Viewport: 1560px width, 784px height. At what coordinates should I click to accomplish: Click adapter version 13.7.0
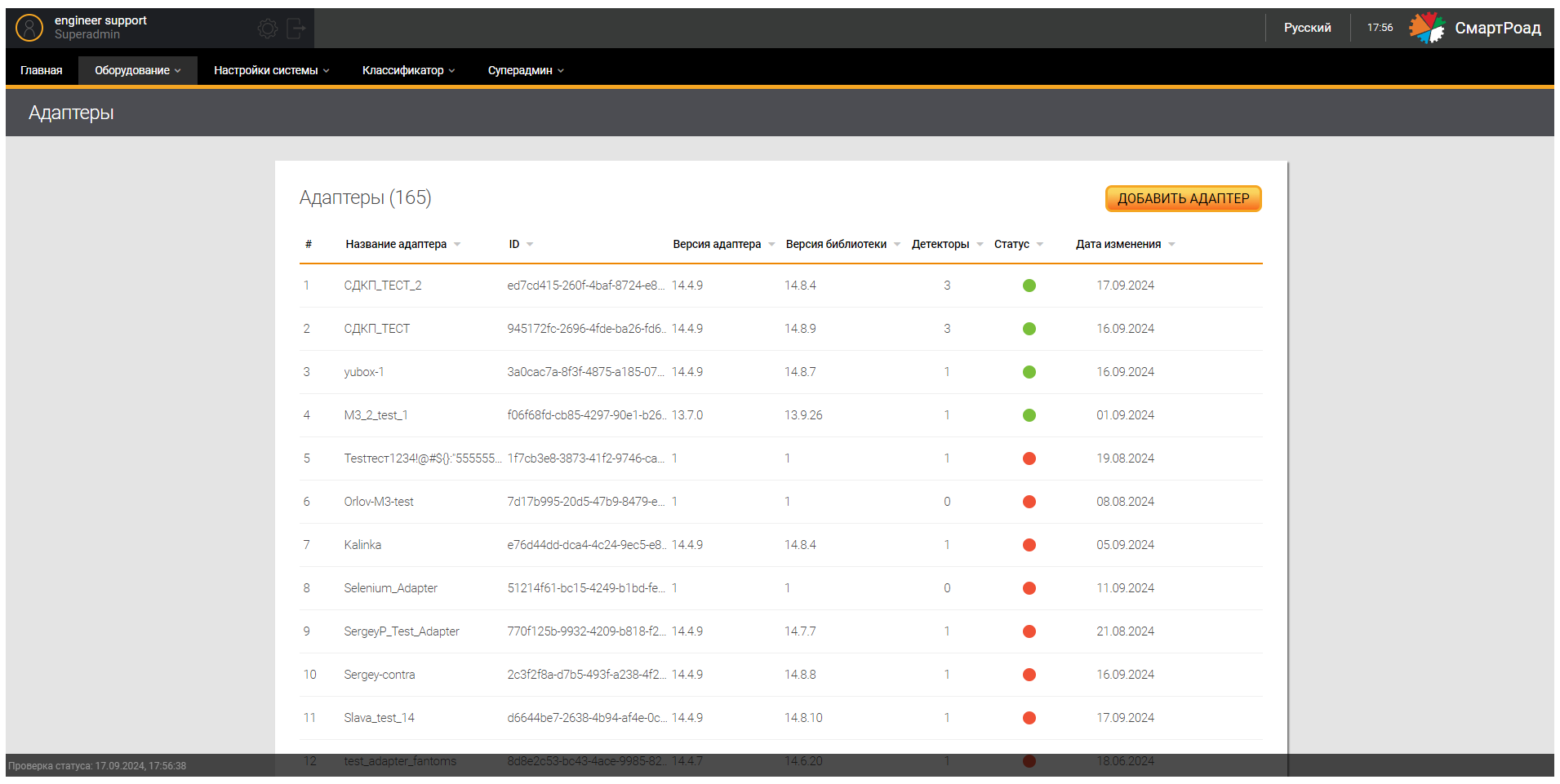tap(687, 415)
